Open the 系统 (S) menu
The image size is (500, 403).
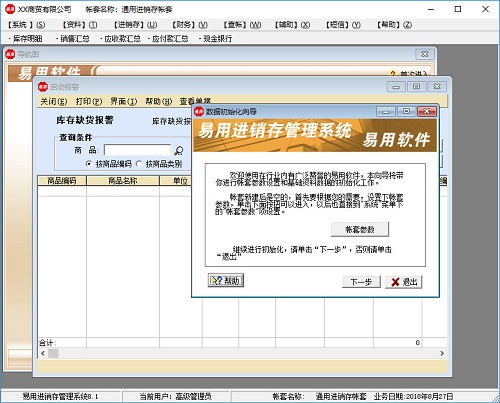click(26, 25)
